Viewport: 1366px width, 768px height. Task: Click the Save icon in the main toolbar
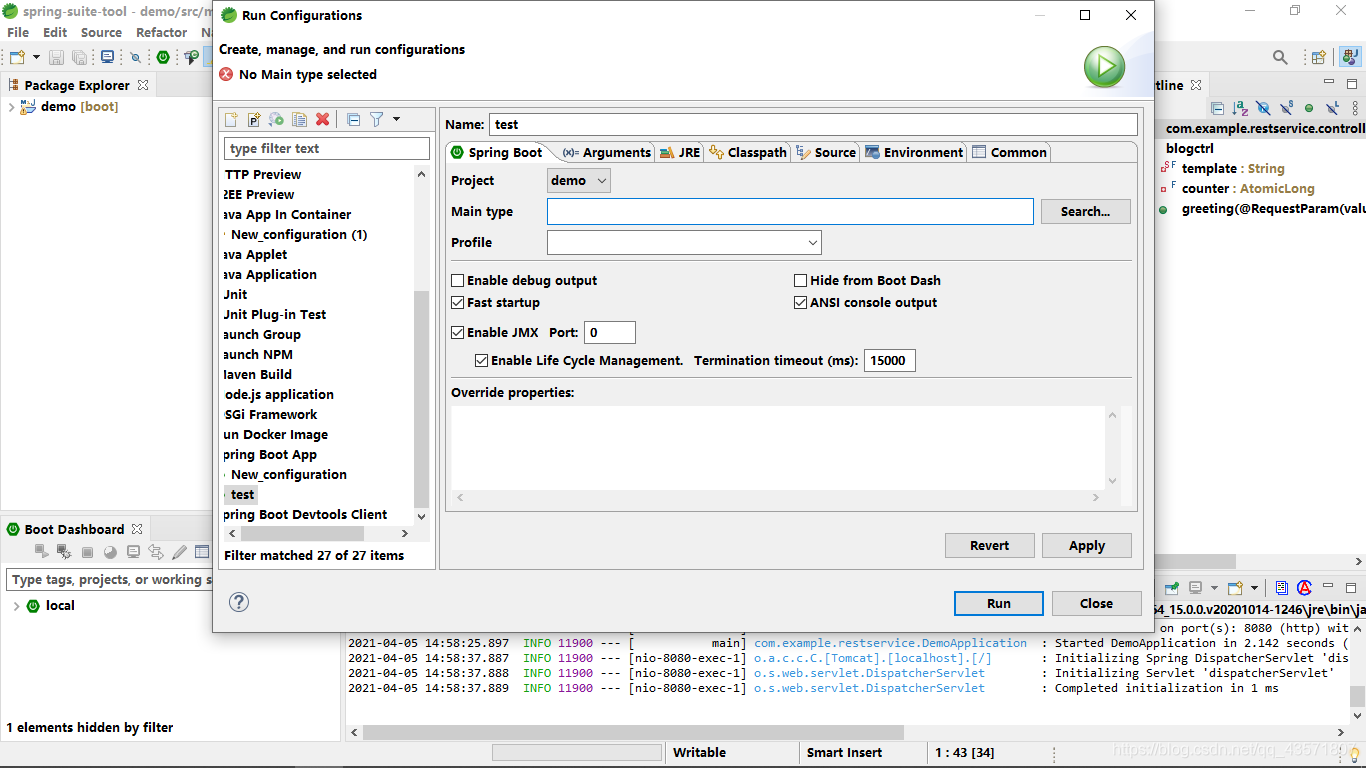pyautogui.click(x=57, y=57)
